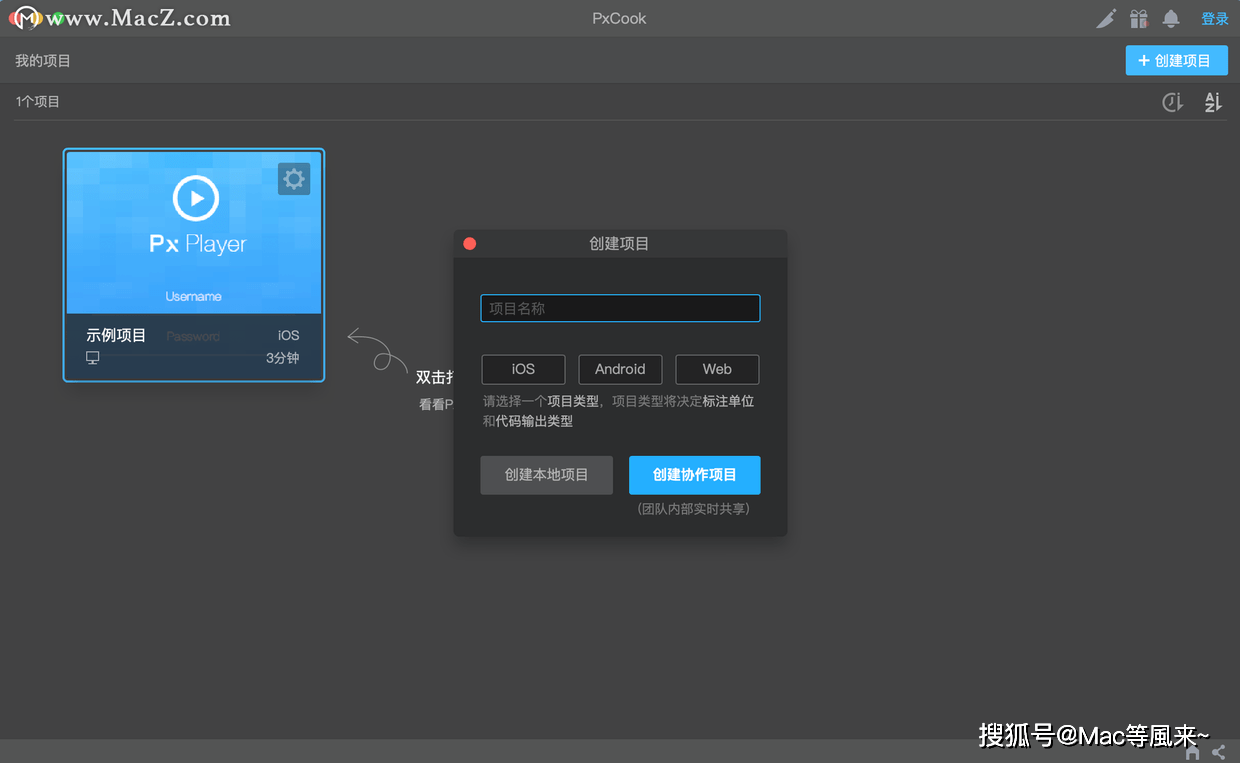
Task: Close the 创建项目 dialog via red dot
Action: 469,243
